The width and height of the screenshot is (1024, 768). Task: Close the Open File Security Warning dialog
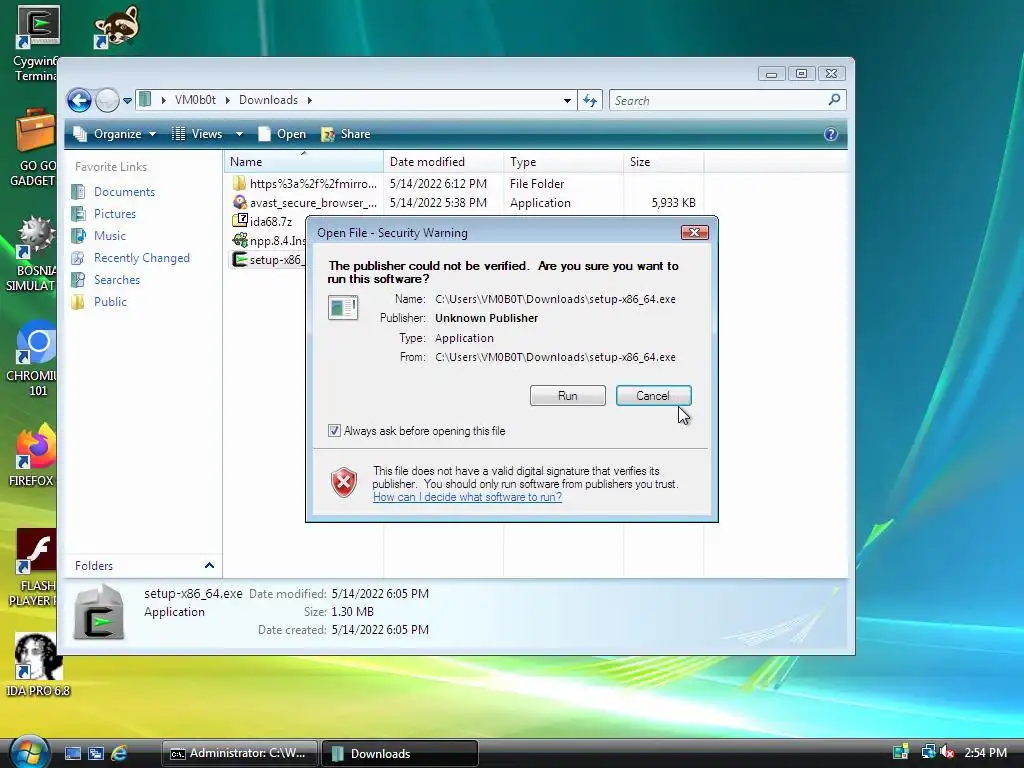[x=694, y=232]
